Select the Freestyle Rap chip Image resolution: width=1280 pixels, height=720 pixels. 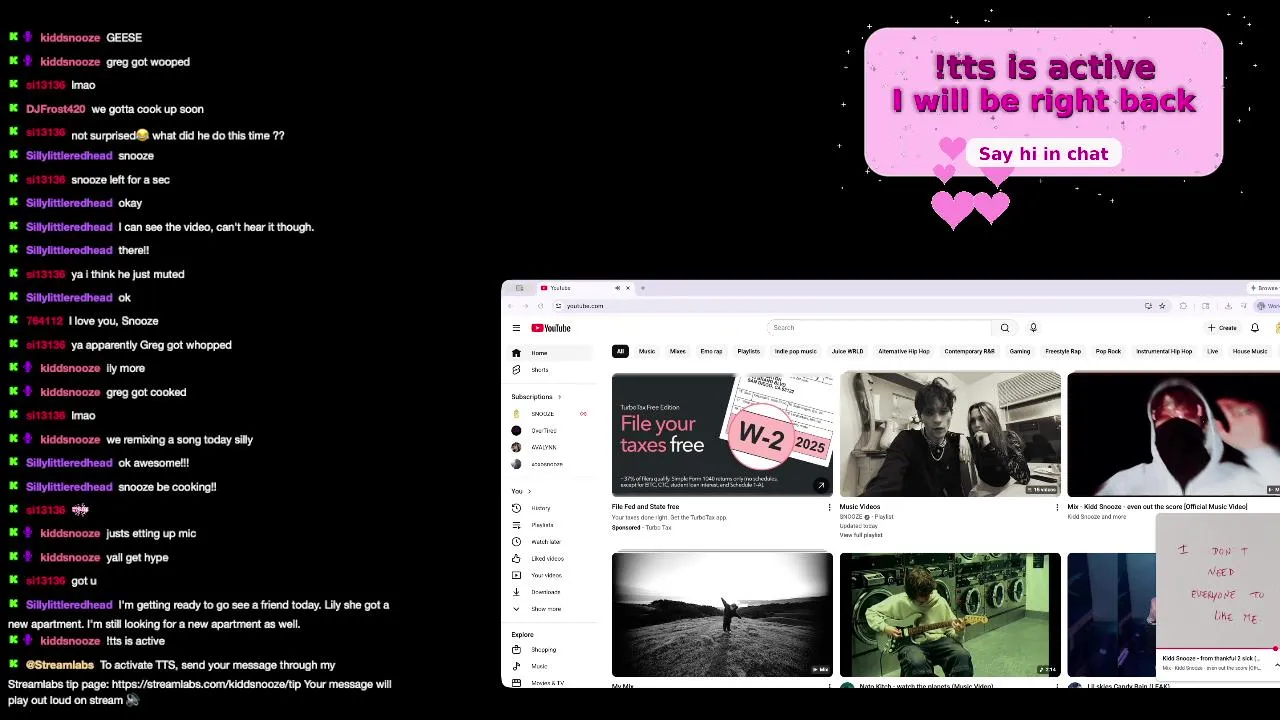(1063, 352)
